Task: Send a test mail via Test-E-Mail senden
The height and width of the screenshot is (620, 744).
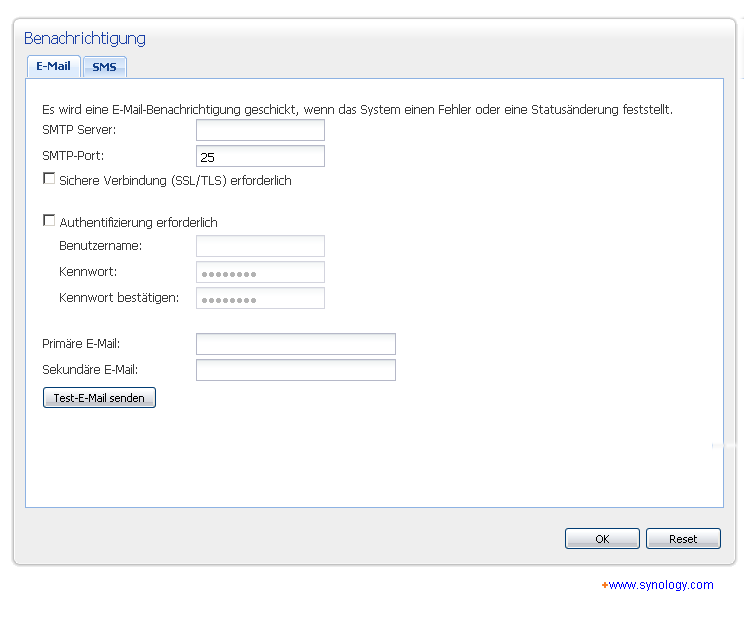Action: [99, 398]
